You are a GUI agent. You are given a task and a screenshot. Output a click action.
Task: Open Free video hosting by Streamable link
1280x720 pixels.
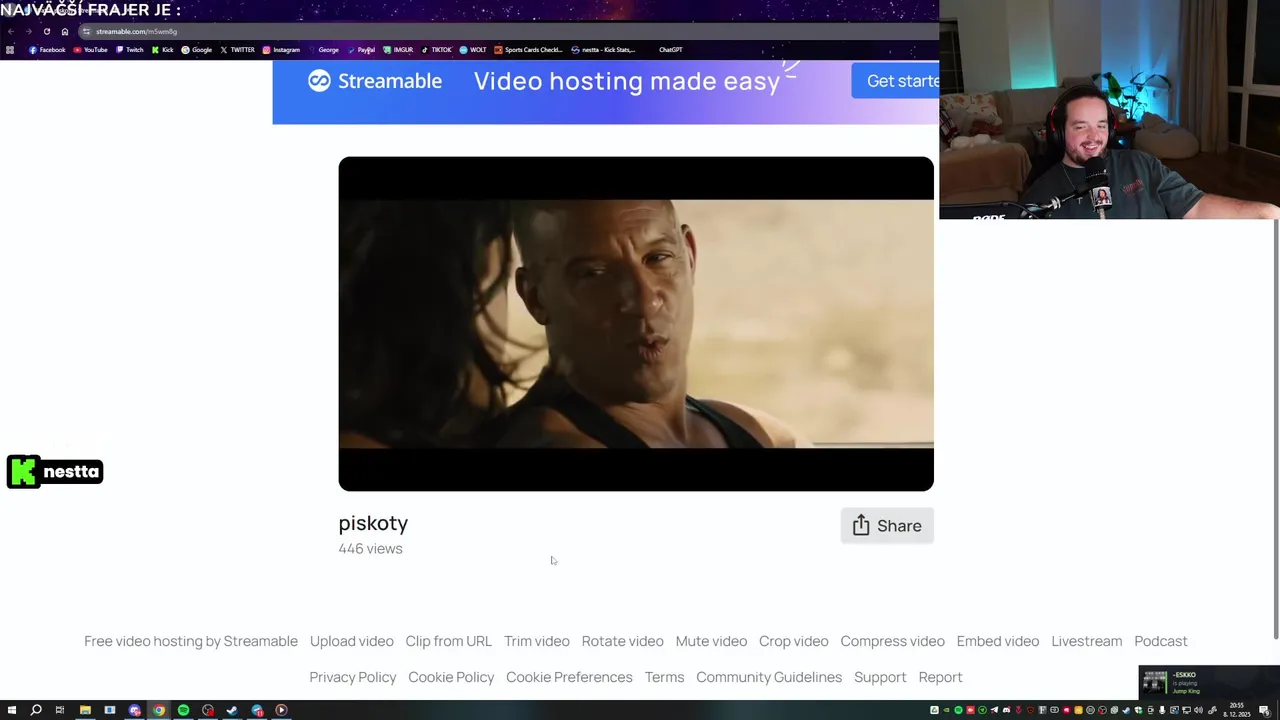point(191,641)
